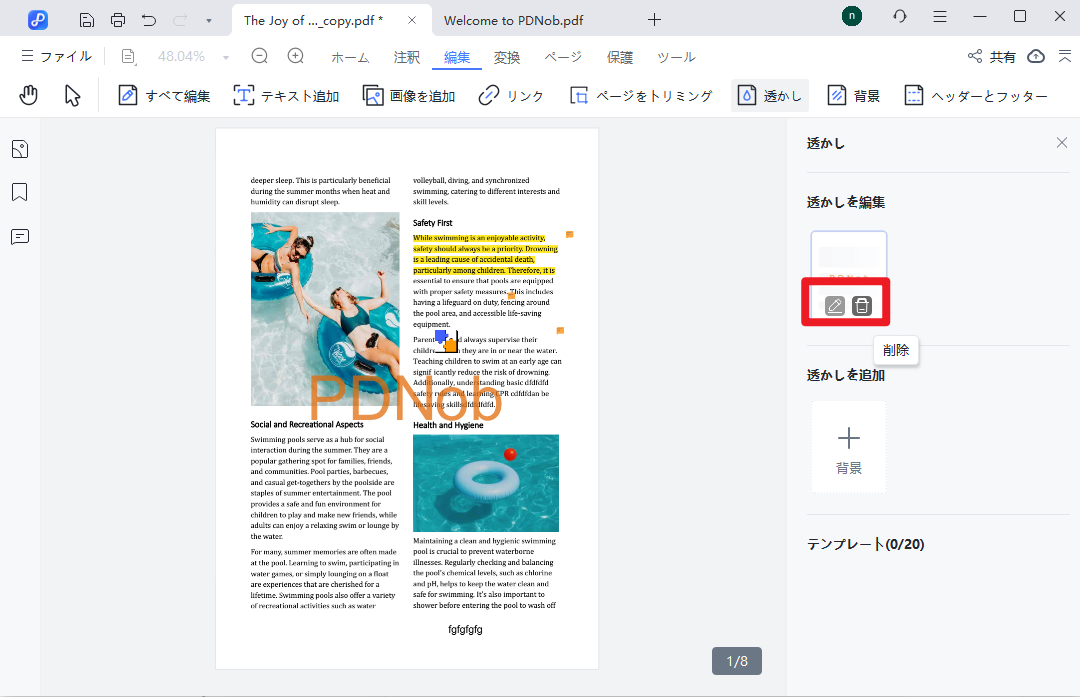Edit the watermark using the pencil icon

[834, 305]
